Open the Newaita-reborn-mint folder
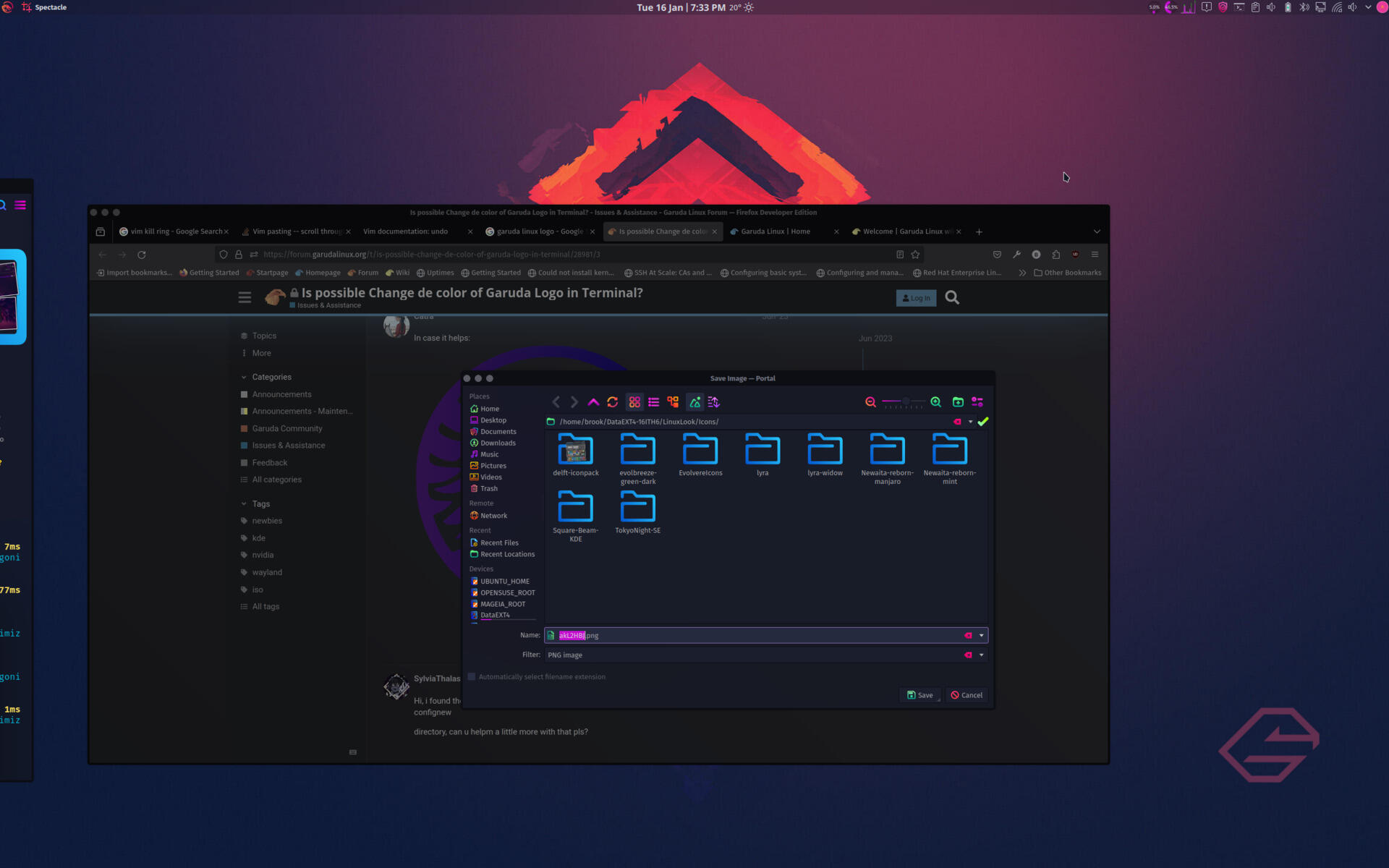This screenshot has width=1389, height=868. click(950, 459)
